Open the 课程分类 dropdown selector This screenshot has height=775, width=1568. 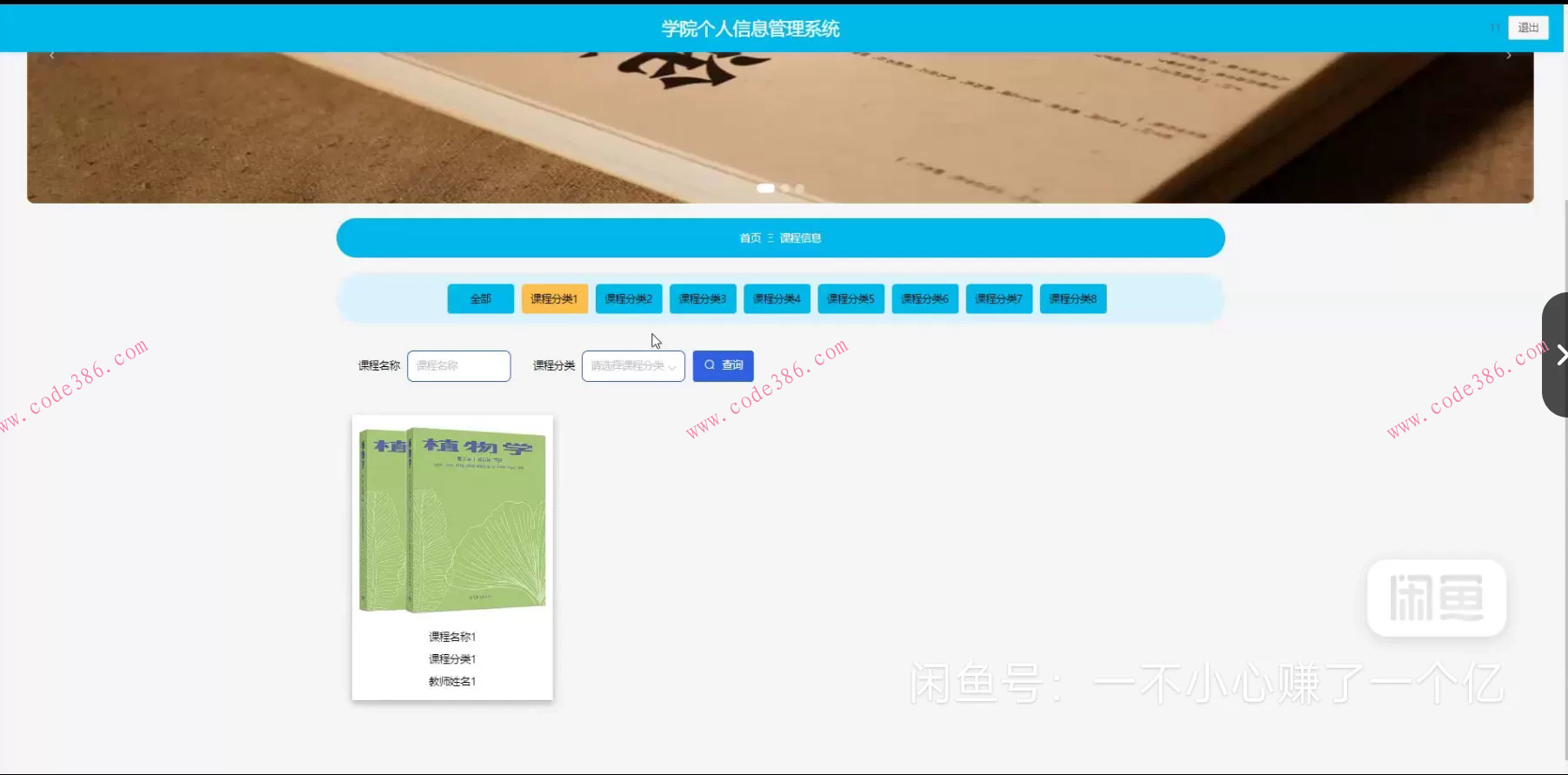coord(633,365)
